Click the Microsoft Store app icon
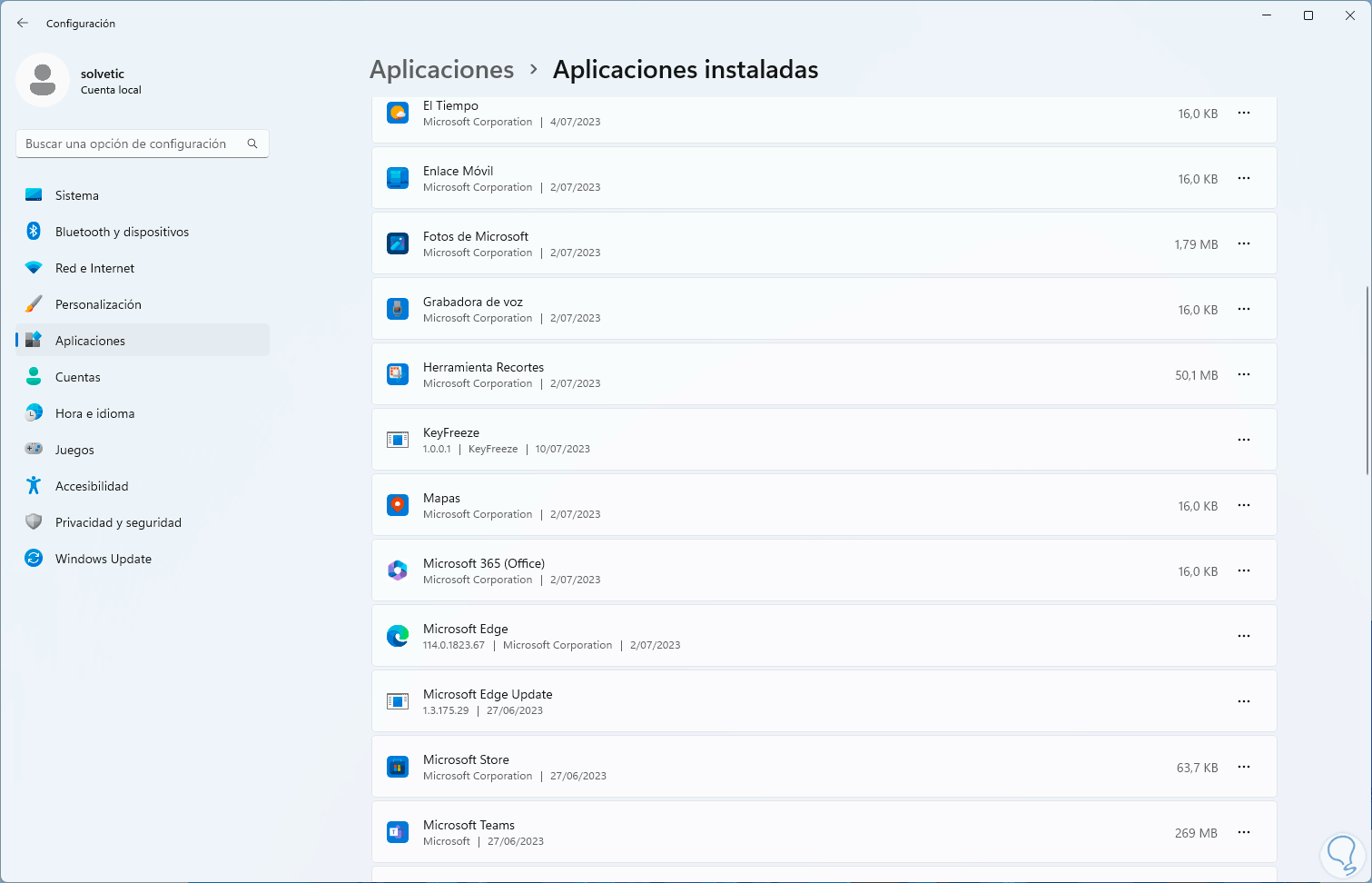The width and height of the screenshot is (1372, 883). point(398,767)
